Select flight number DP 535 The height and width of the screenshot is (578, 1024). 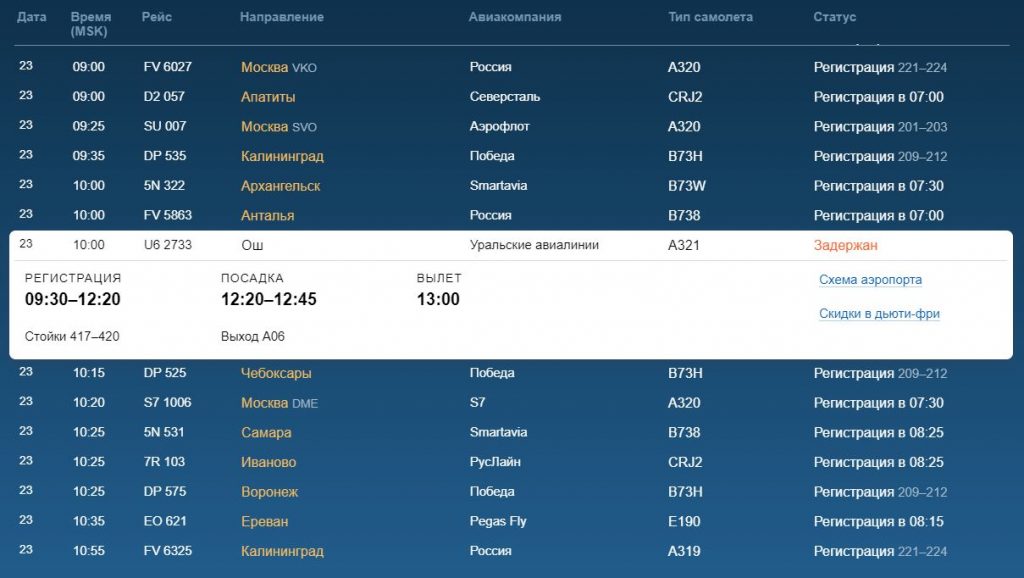point(165,155)
